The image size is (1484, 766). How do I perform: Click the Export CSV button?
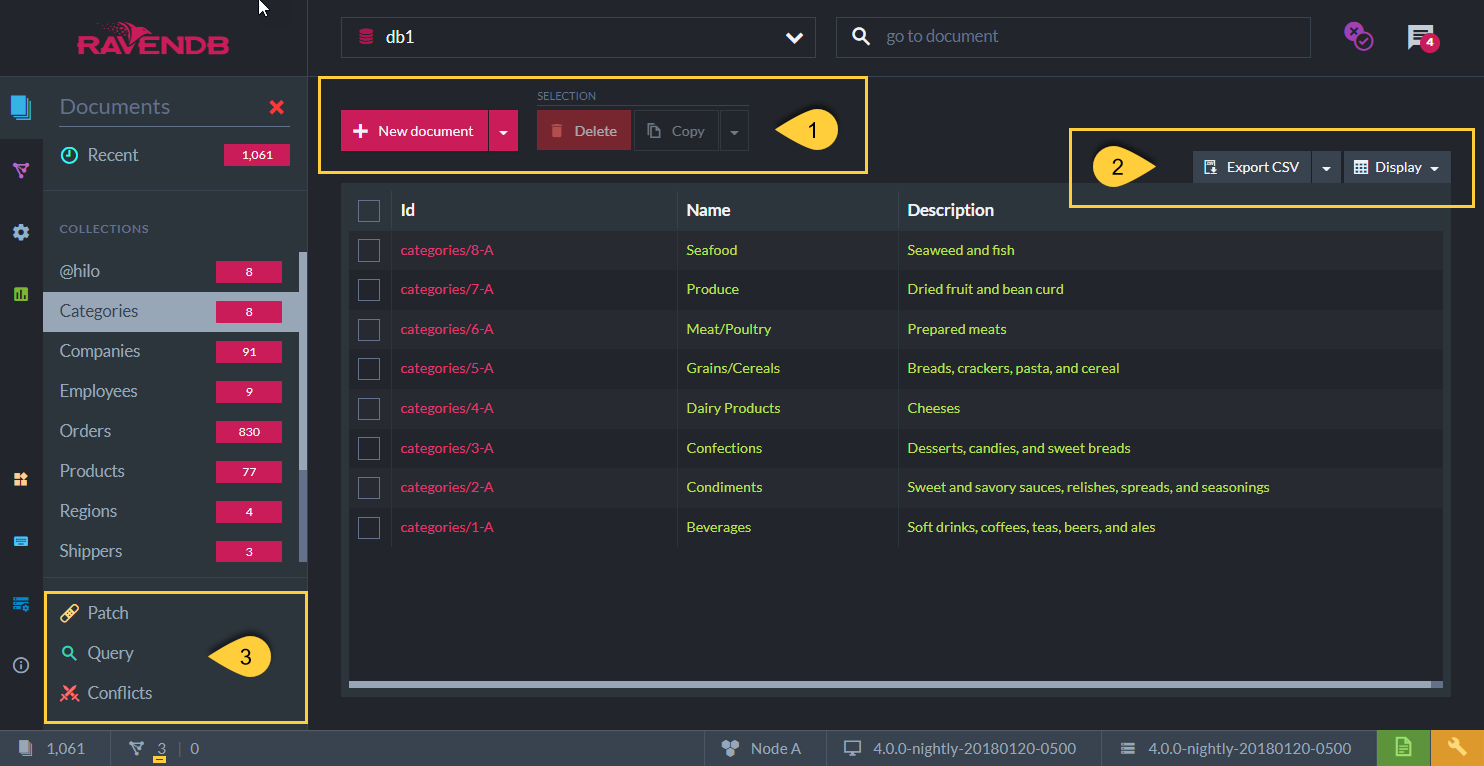point(1252,168)
